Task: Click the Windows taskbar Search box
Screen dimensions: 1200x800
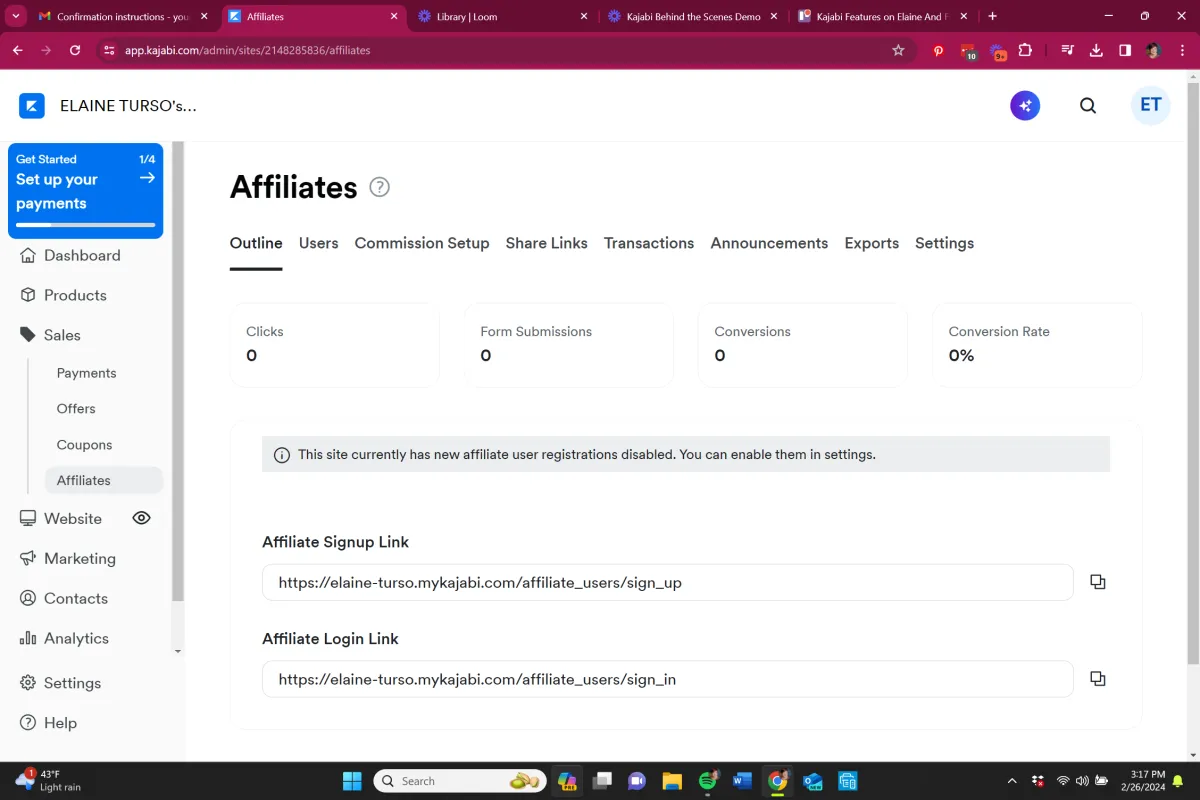Action: point(460,781)
